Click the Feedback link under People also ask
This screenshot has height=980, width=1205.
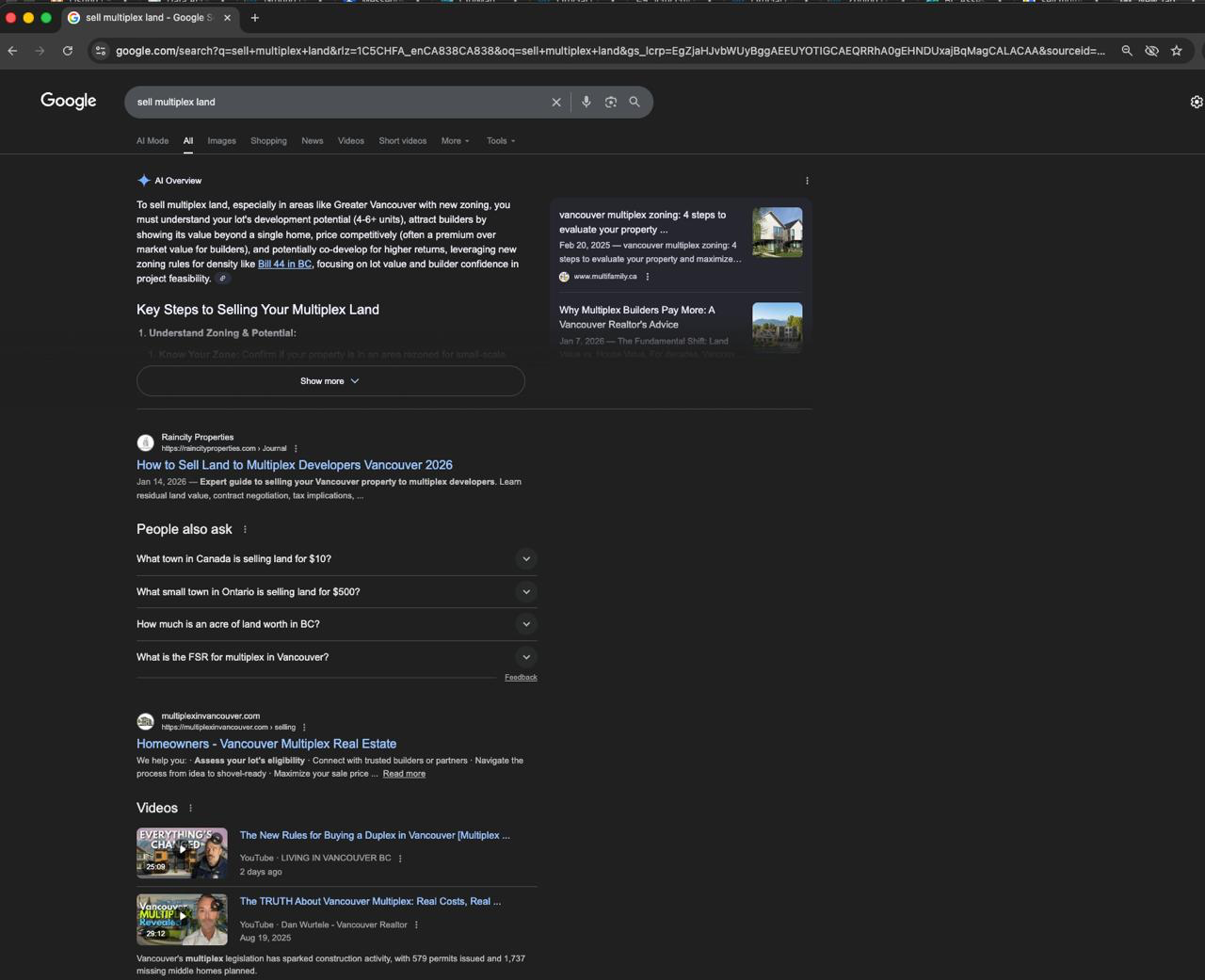(x=521, y=678)
